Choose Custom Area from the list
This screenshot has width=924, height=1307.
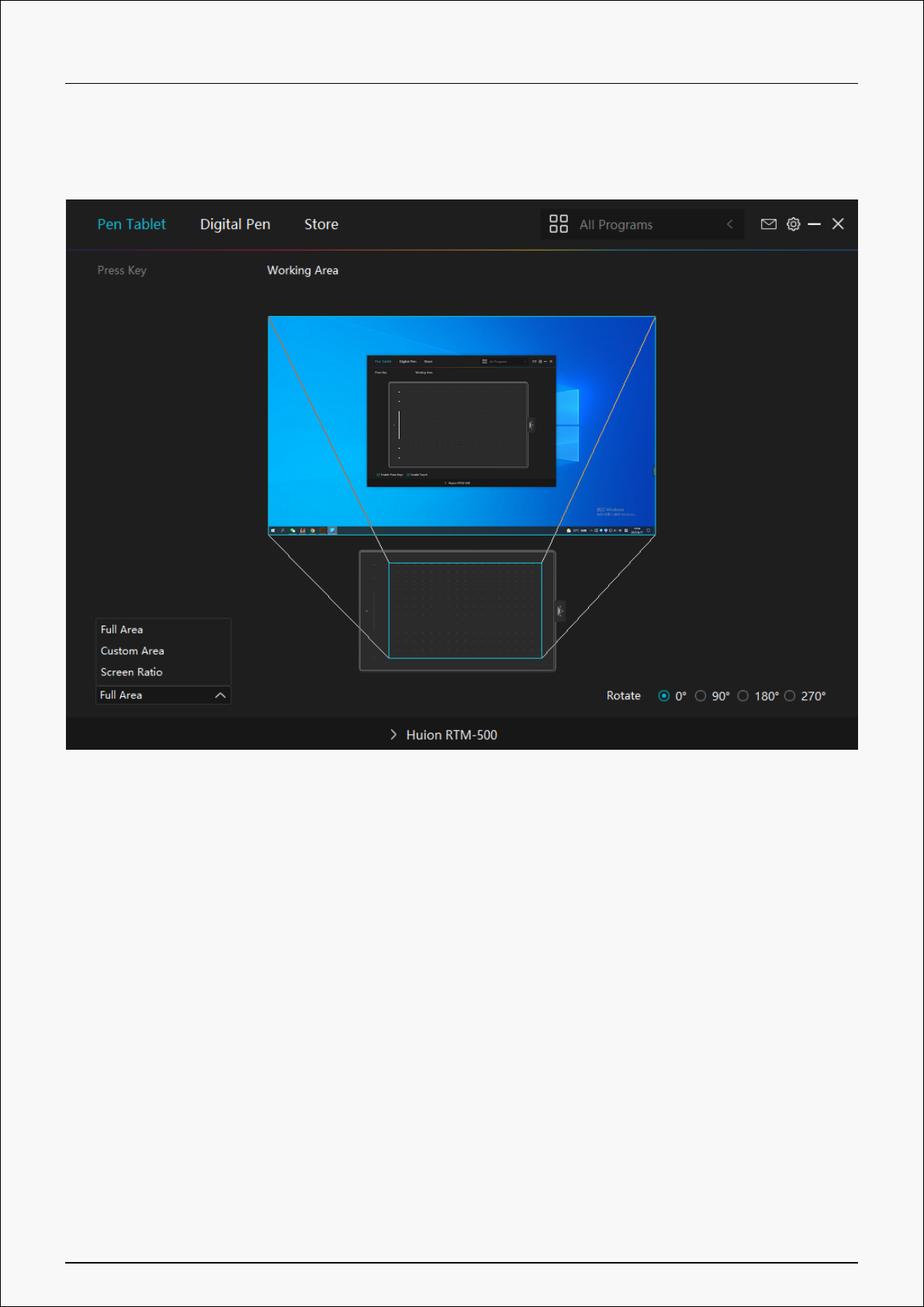[133, 651]
